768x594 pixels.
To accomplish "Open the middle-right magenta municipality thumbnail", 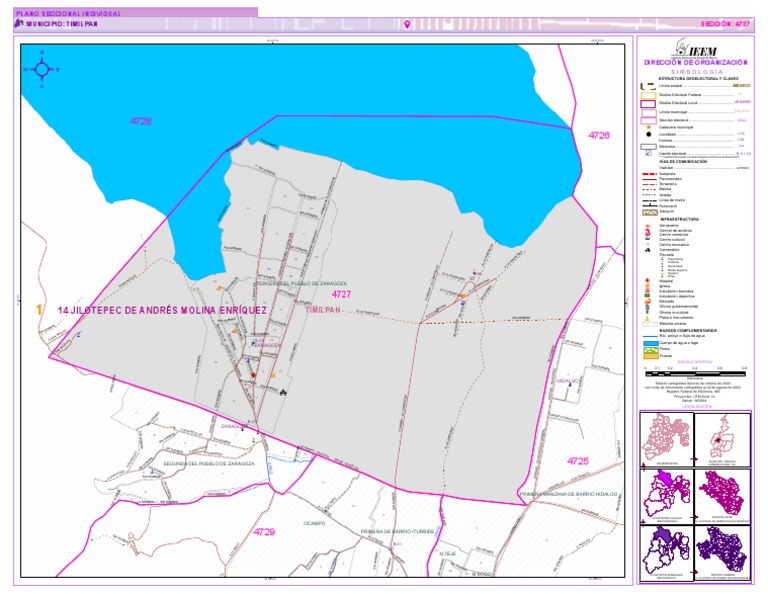I will point(722,496).
